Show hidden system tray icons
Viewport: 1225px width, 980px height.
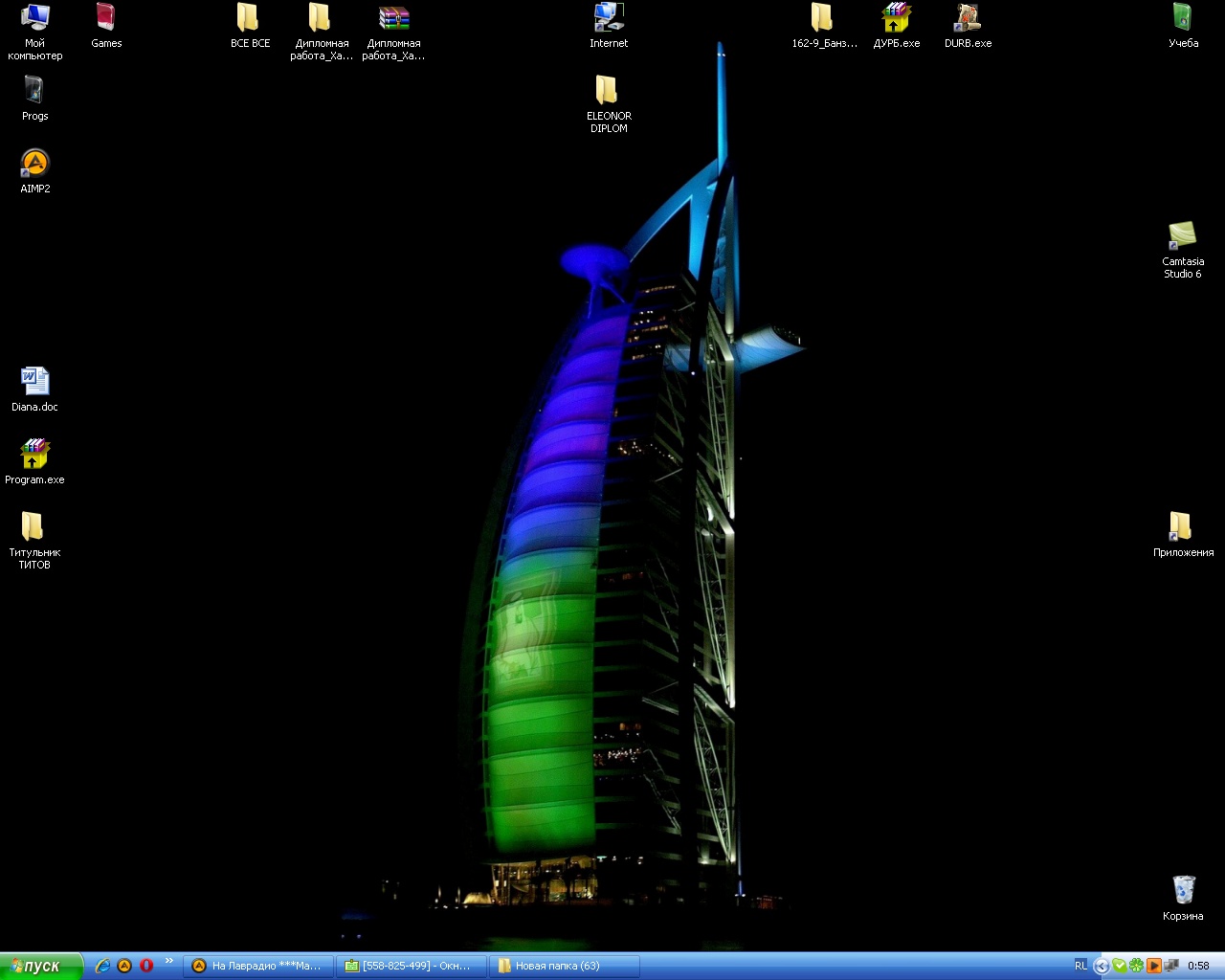(x=1102, y=966)
